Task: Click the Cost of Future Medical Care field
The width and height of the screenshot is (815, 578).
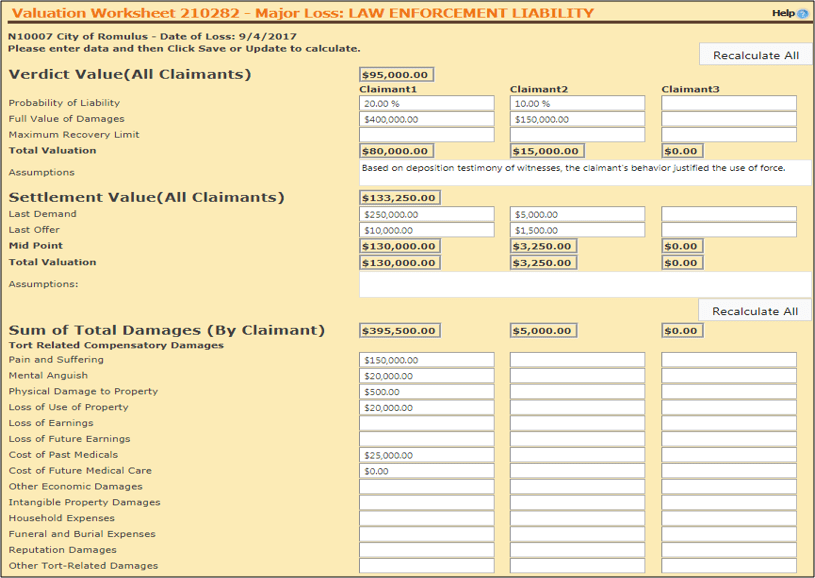Action: click(425, 470)
